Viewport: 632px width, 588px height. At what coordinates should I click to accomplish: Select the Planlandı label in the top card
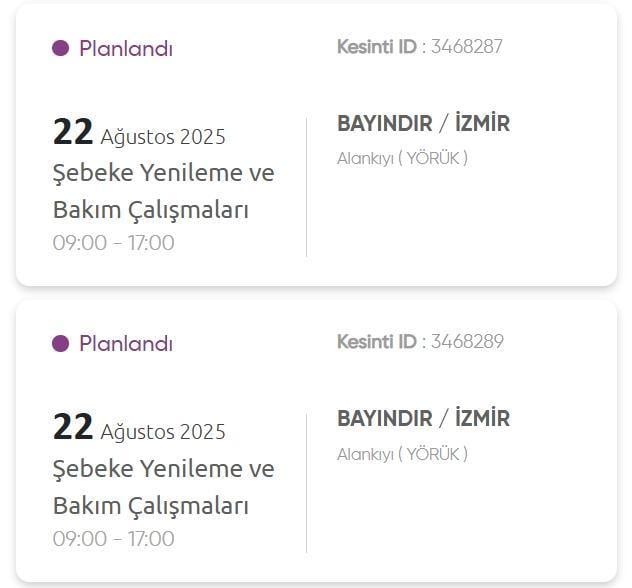(125, 48)
